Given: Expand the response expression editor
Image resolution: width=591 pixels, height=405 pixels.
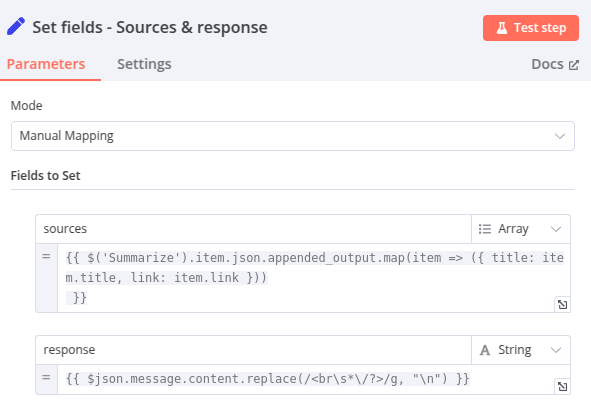Looking at the screenshot, I should click(x=562, y=387).
